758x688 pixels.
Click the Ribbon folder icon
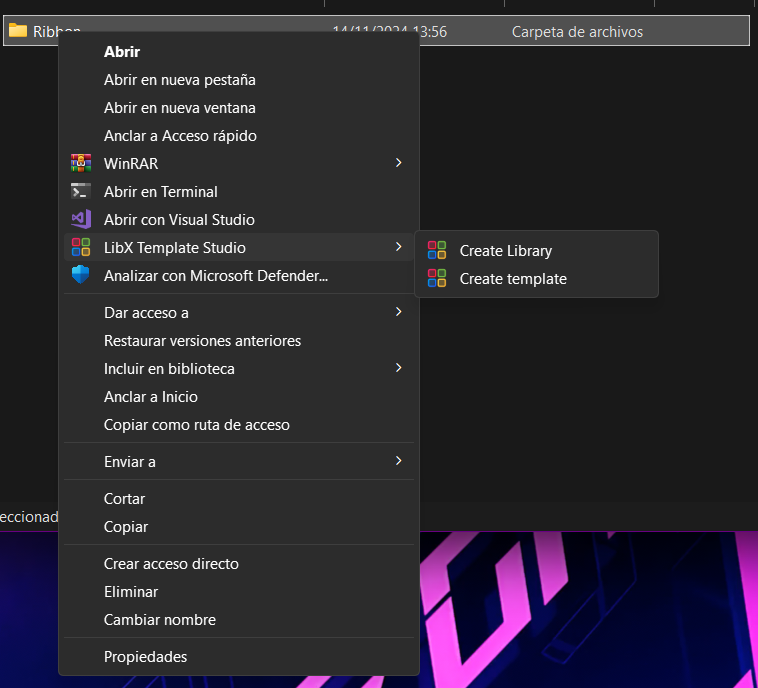coord(18,30)
